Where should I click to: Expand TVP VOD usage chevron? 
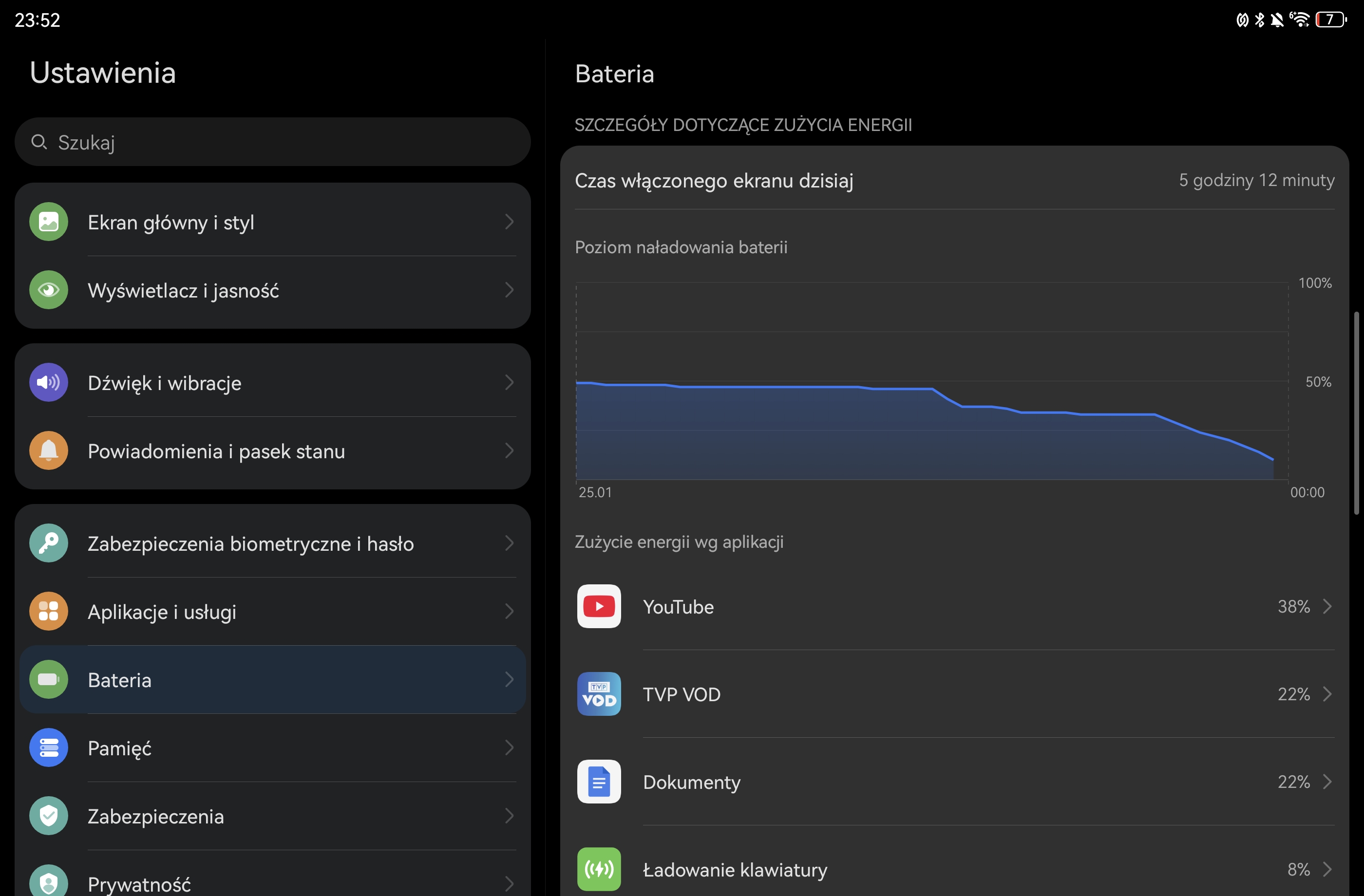pyautogui.click(x=1327, y=694)
